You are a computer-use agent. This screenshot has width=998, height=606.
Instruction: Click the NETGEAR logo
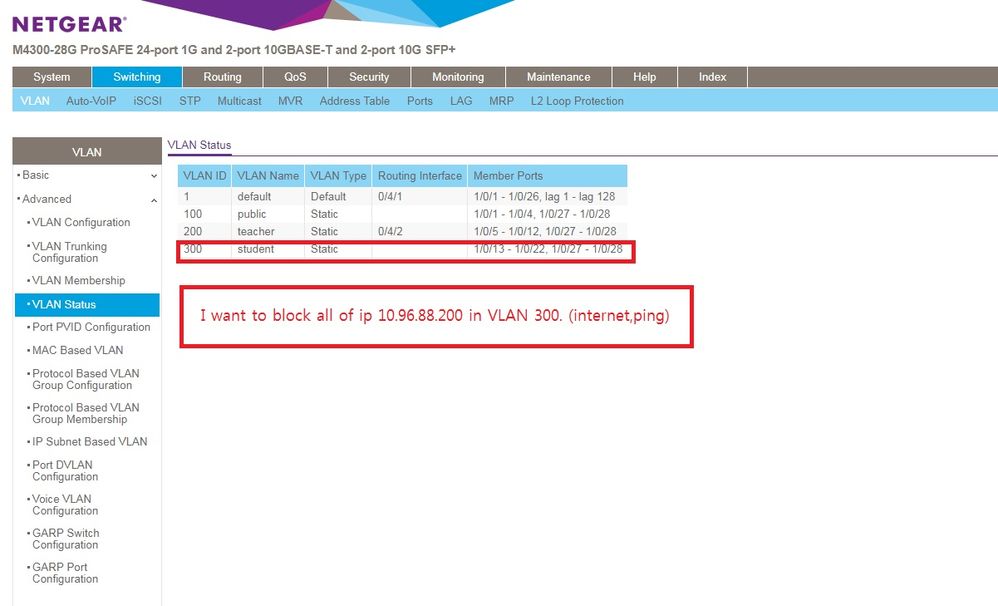click(x=69, y=24)
